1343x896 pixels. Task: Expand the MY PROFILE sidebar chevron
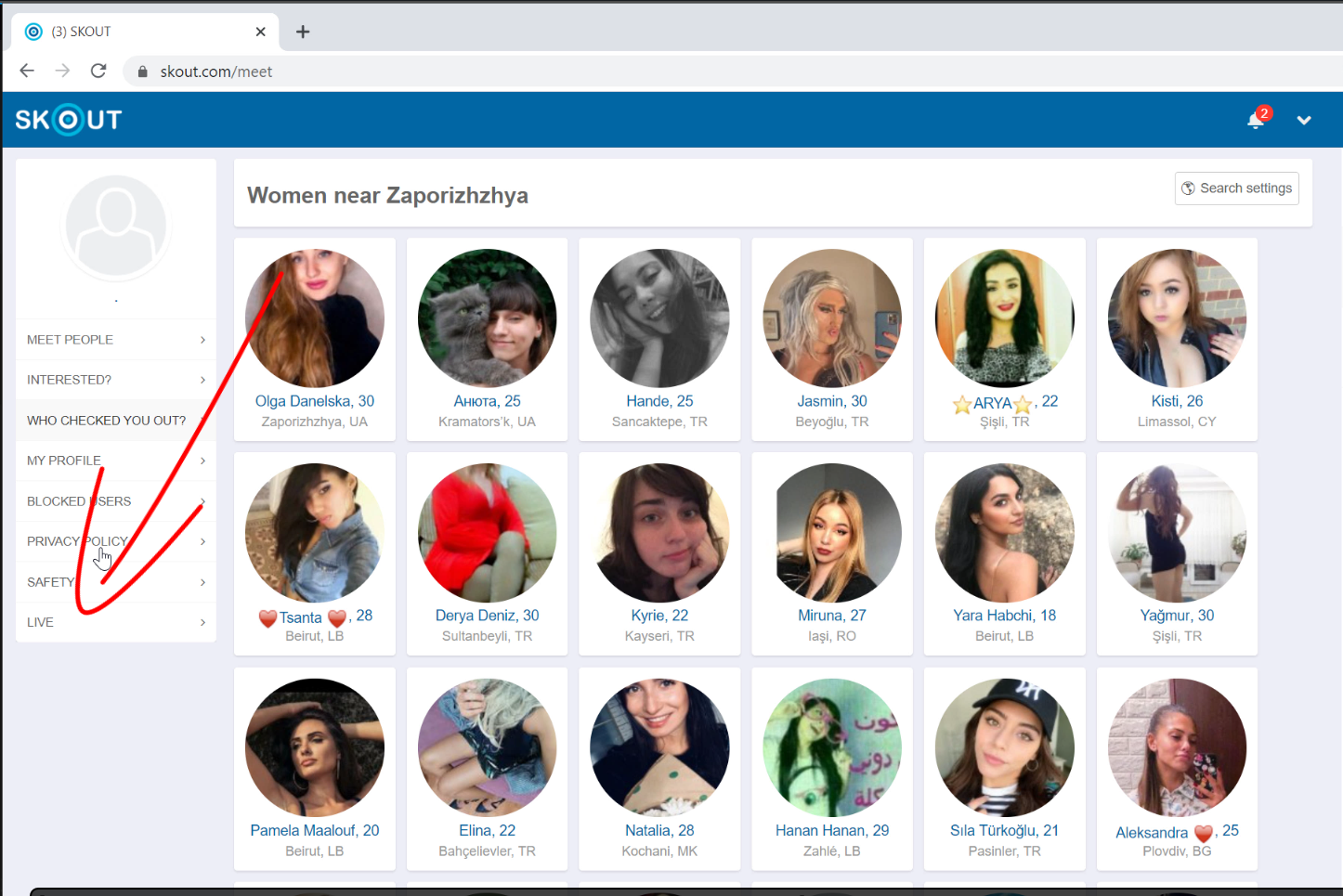[x=202, y=460]
